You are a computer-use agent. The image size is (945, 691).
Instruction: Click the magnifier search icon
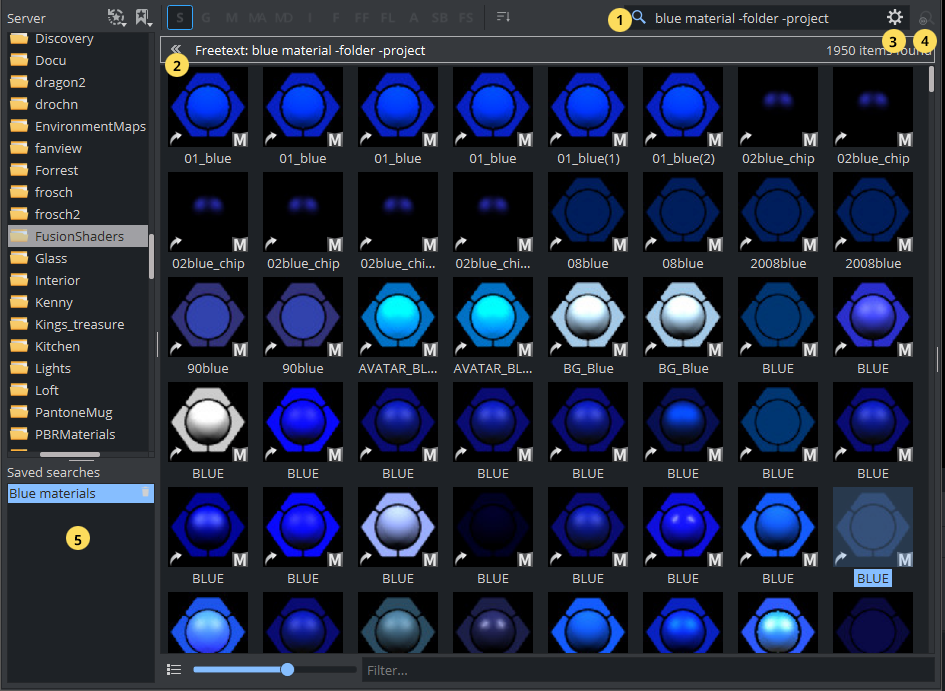click(639, 17)
